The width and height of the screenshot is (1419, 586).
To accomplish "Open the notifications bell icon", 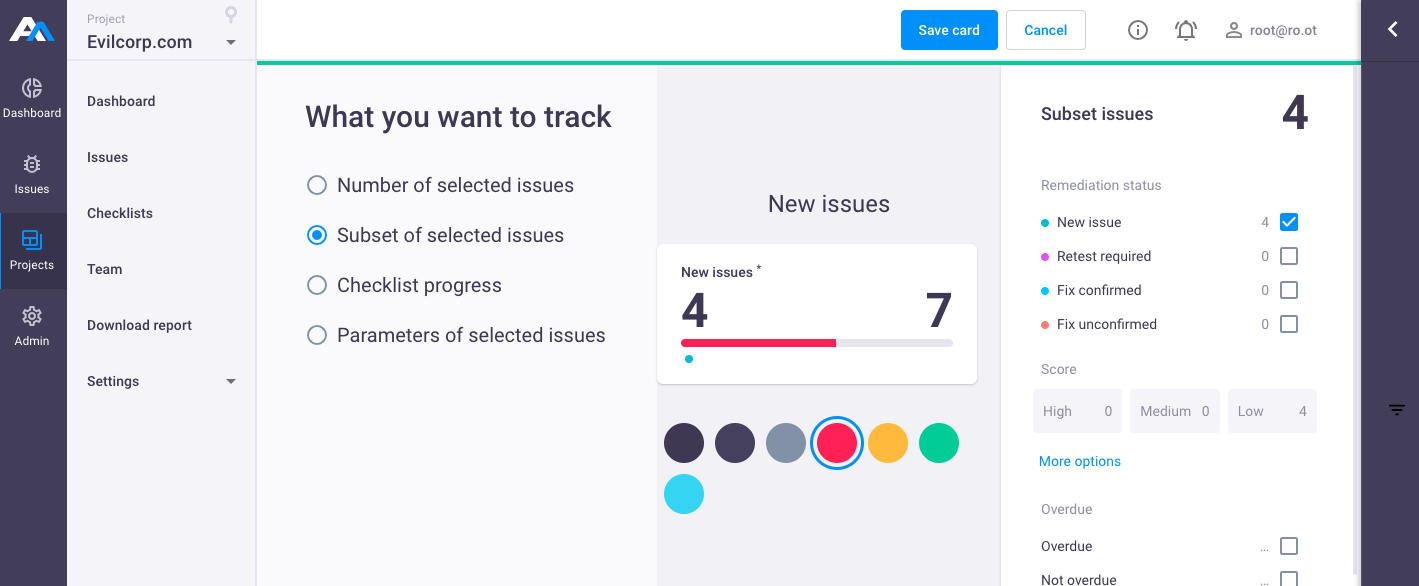I will [x=1186, y=30].
